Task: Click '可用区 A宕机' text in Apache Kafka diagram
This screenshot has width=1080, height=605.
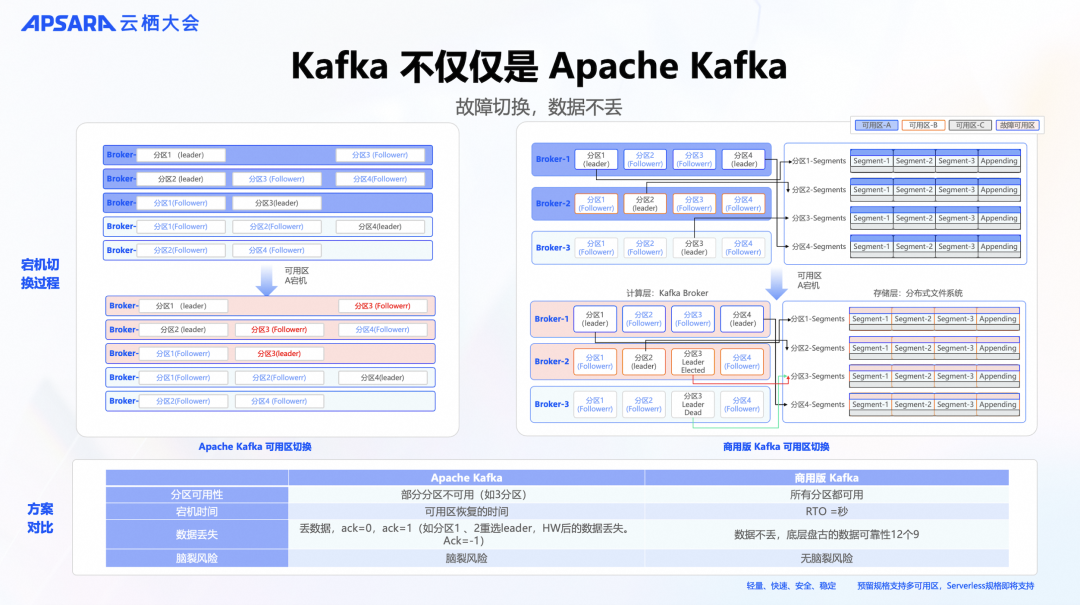Action: click(x=296, y=276)
